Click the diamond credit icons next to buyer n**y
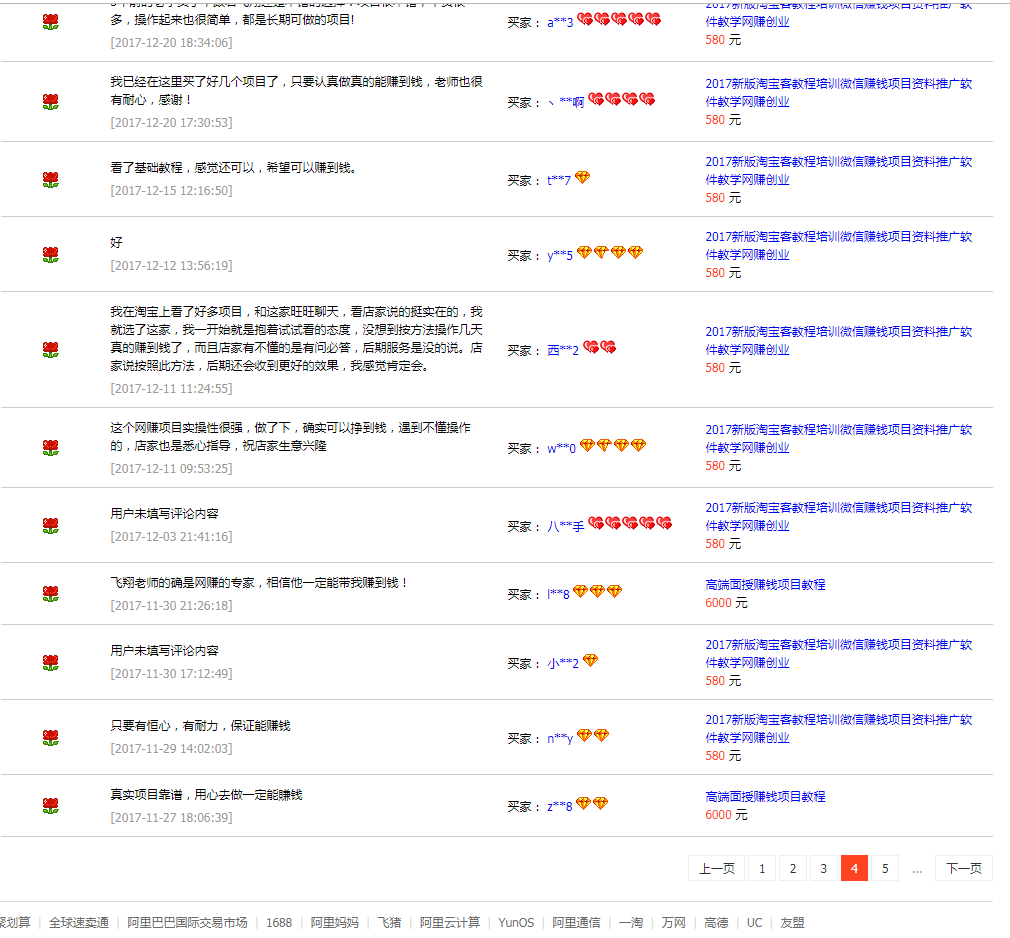Image resolution: width=1010 pixels, height=938 pixels. point(592,736)
